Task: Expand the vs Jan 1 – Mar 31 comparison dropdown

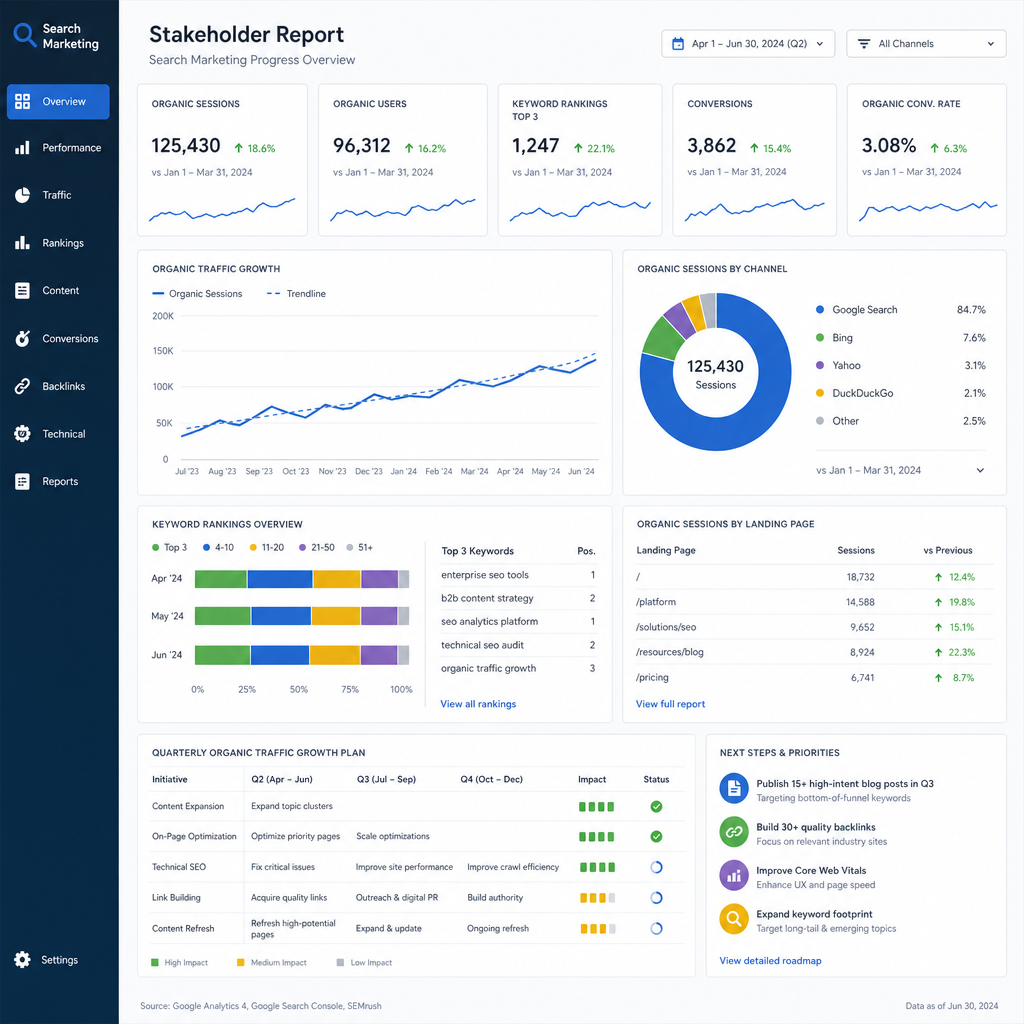Action: [900, 470]
